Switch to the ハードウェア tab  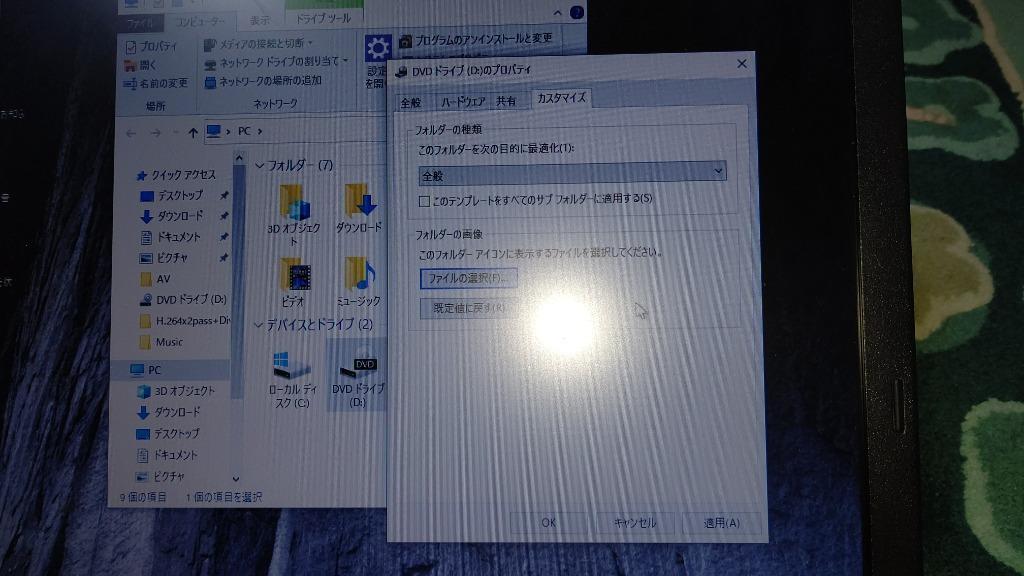(465, 100)
